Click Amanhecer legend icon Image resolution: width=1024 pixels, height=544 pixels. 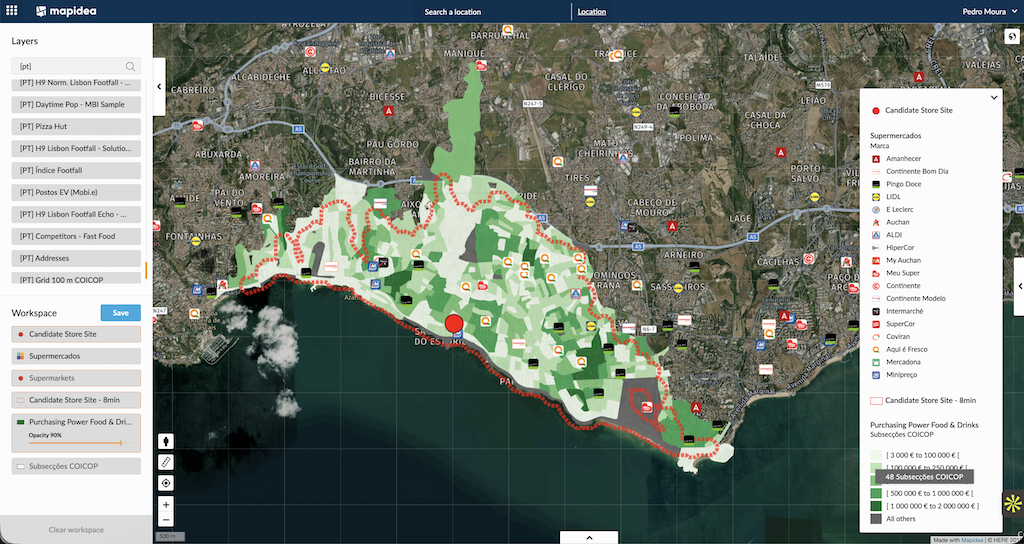[876, 159]
